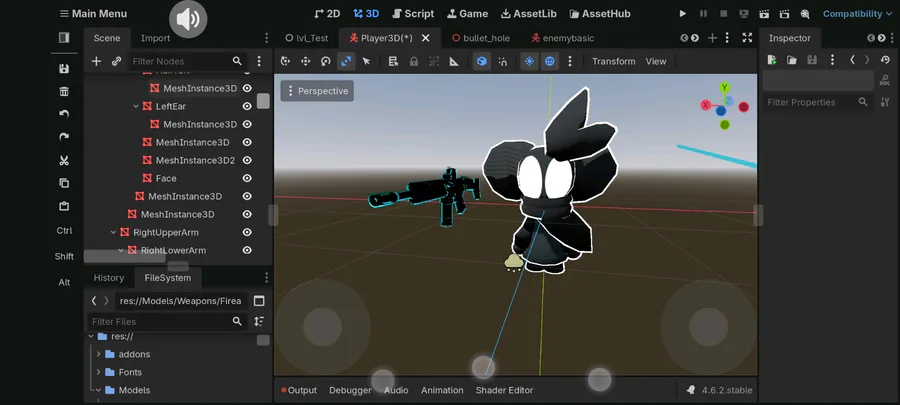Viewport: 900px width, 405px height.
Task: Open the enemybasic scene tab
Action: tap(562, 38)
